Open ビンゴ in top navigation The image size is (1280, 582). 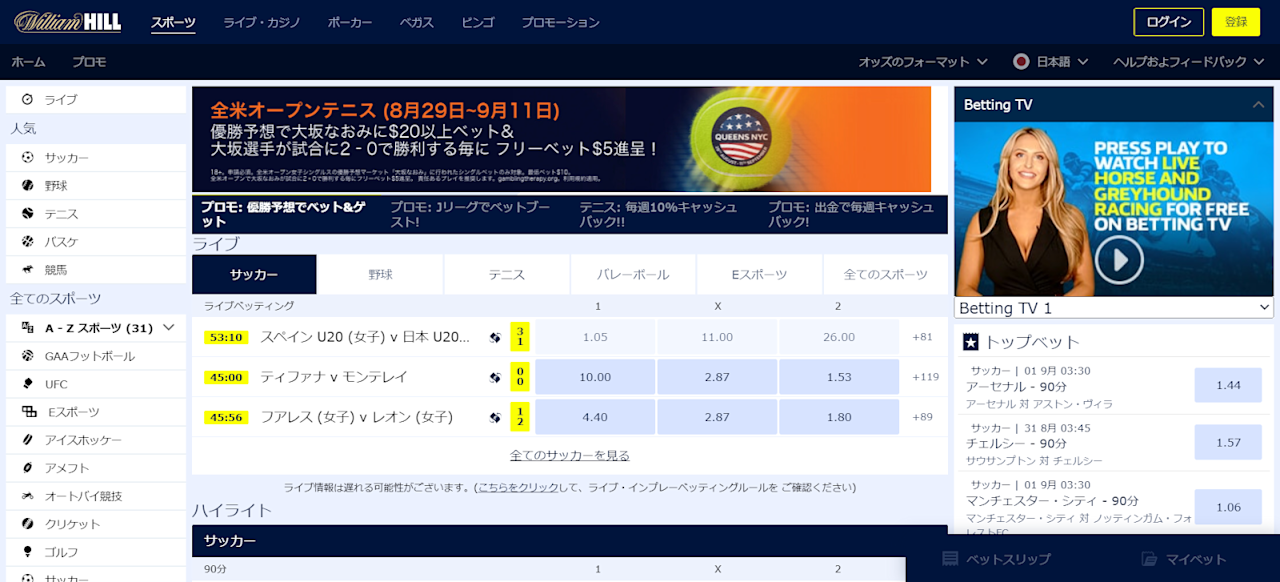click(478, 22)
